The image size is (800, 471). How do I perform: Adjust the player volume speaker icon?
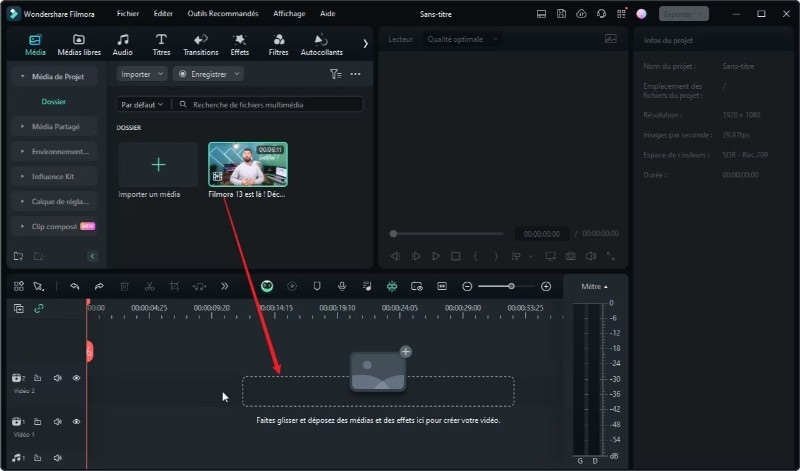pos(590,256)
